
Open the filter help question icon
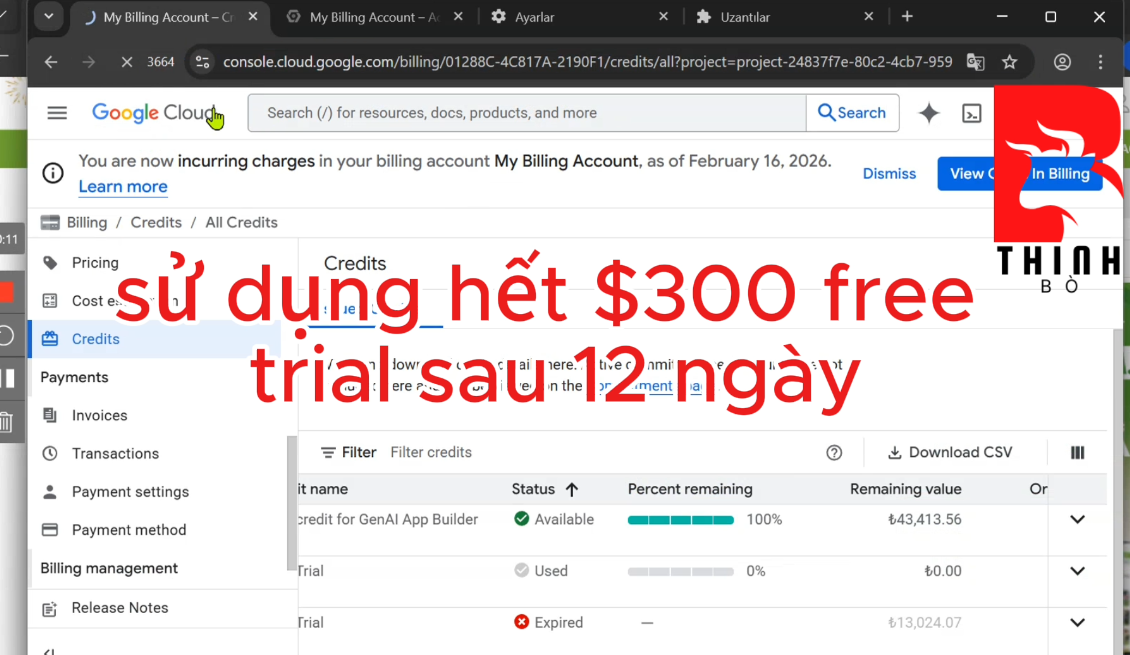(x=834, y=453)
